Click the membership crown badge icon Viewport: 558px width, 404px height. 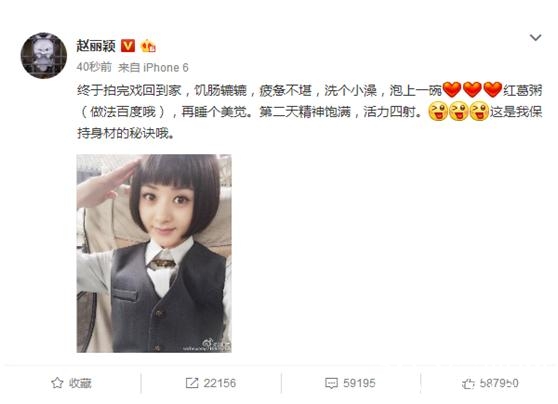point(148,46)
